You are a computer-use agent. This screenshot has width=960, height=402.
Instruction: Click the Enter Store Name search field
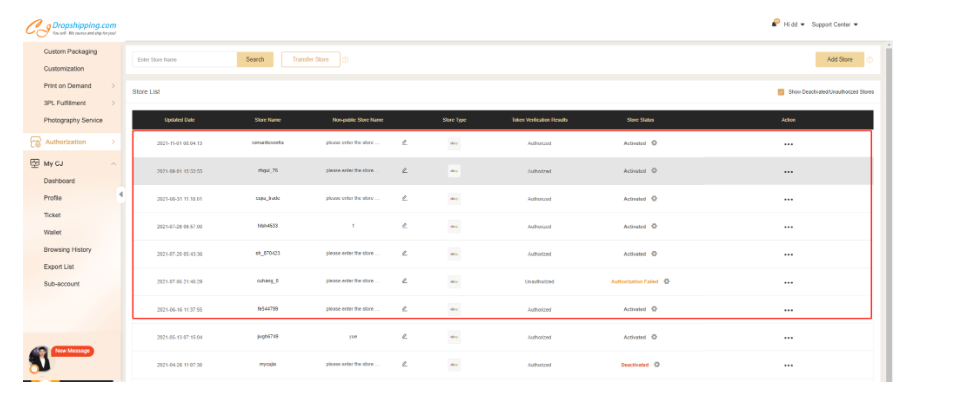point(184,60)
